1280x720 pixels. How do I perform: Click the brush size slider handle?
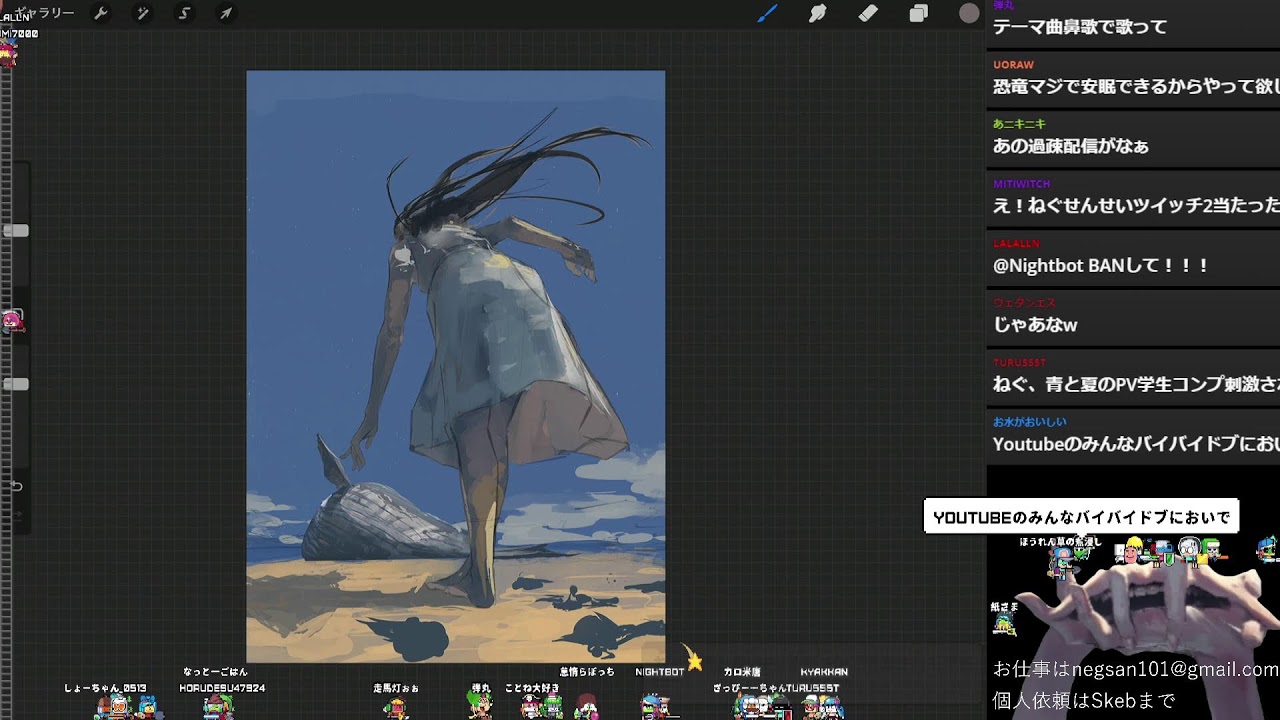(x=16, y=231)
